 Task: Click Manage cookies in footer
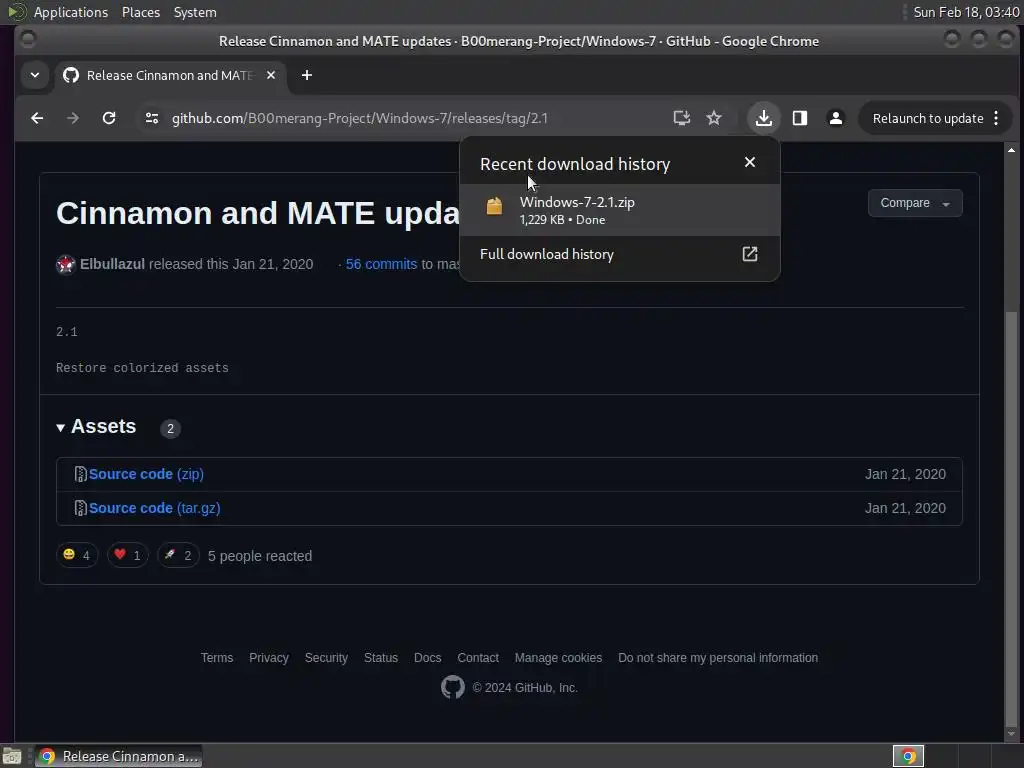(x=558, y=658)
